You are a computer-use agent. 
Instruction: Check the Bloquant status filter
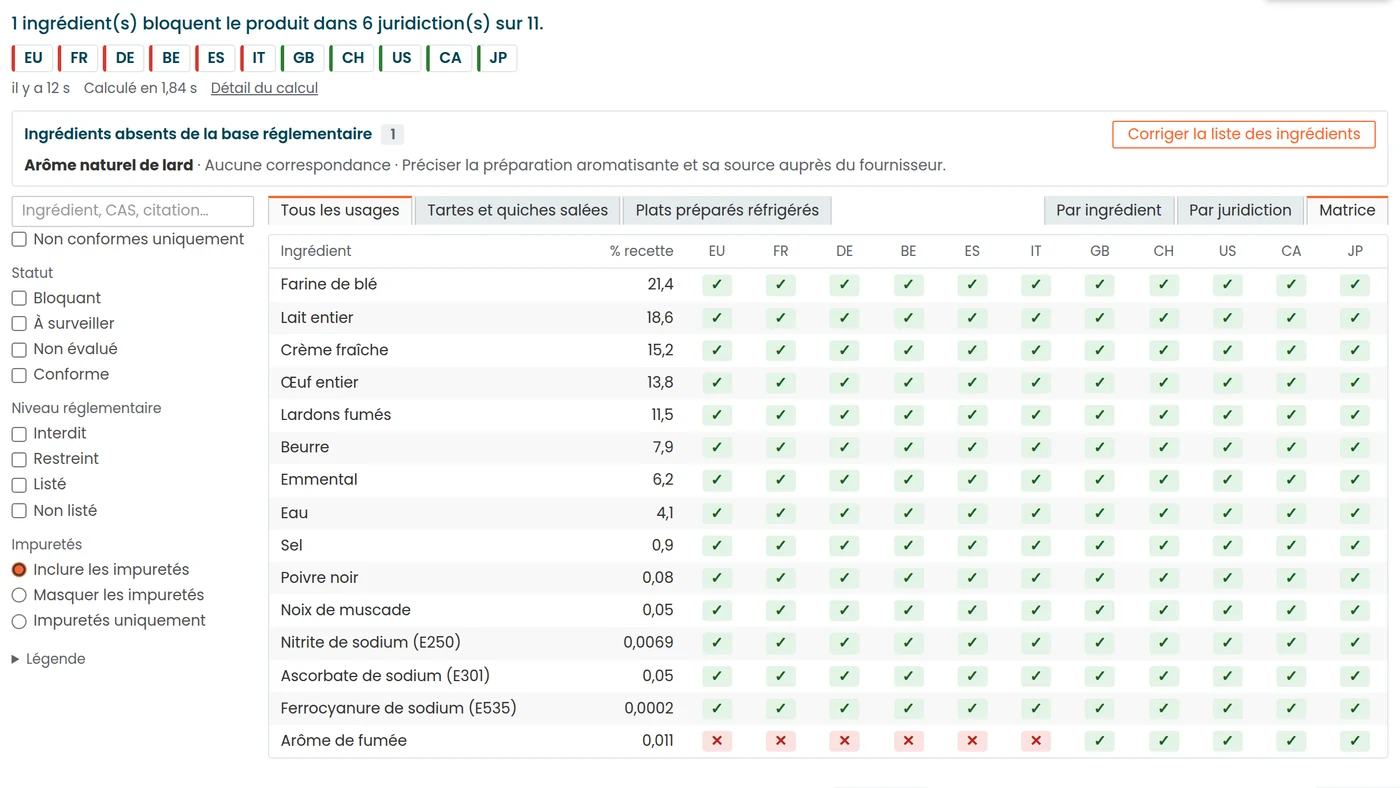(19, 298)
